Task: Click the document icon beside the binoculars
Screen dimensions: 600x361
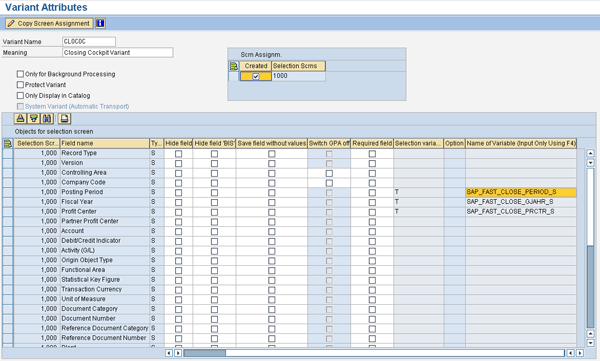Action: click(64, 119)
